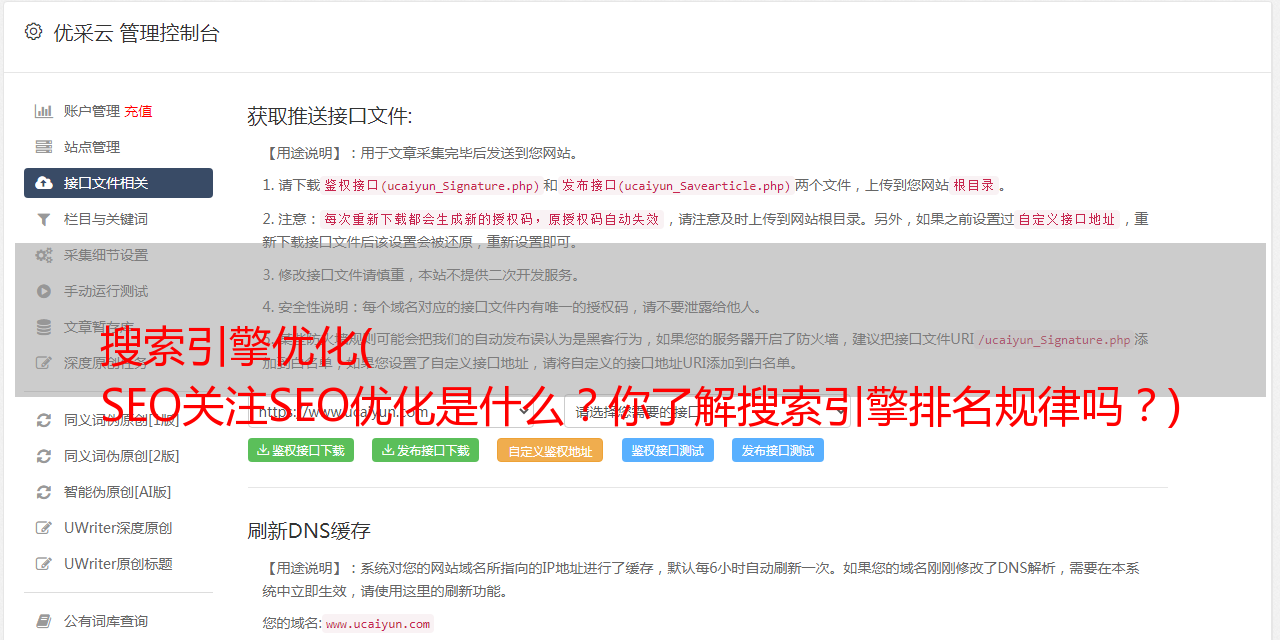
Task: Click the /ucaiyun_Signature.php URI code text
Action: (x=1055, y=340)
